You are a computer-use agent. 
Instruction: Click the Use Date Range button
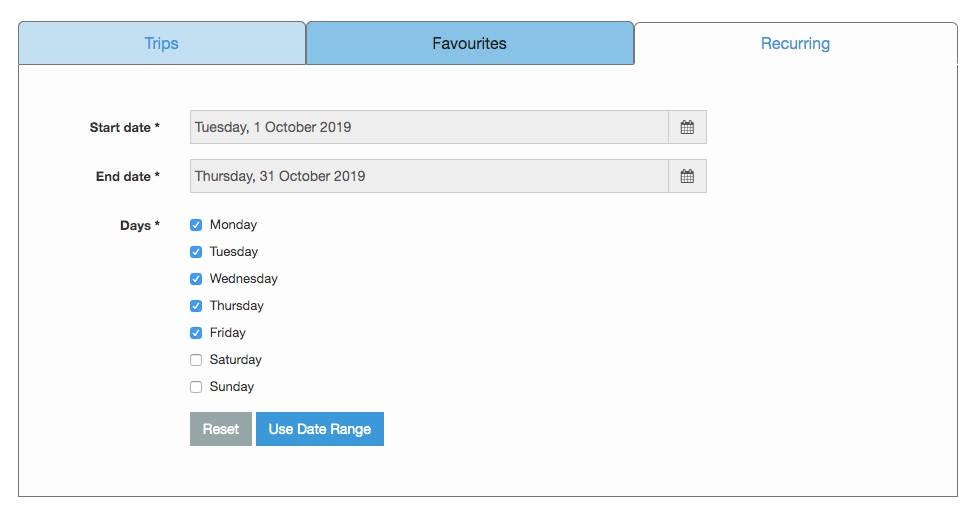coord(320,429)
